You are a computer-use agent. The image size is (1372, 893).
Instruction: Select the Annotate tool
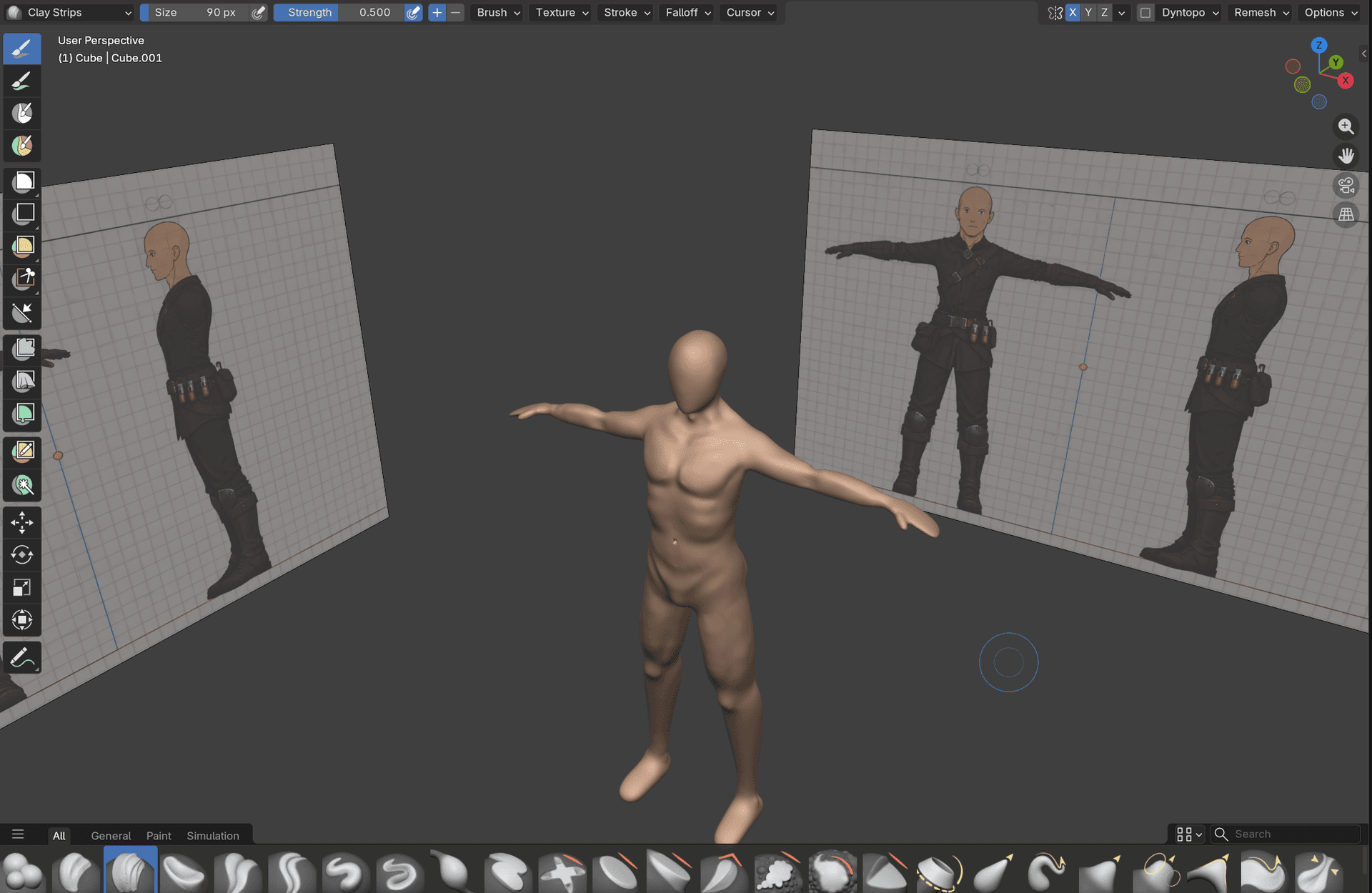22,657
